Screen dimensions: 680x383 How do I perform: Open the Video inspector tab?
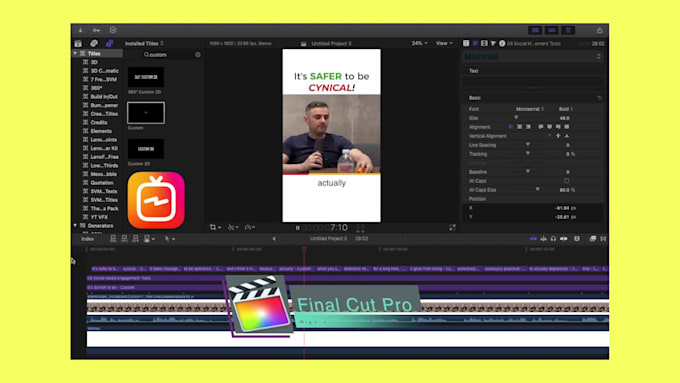(484, 43)
